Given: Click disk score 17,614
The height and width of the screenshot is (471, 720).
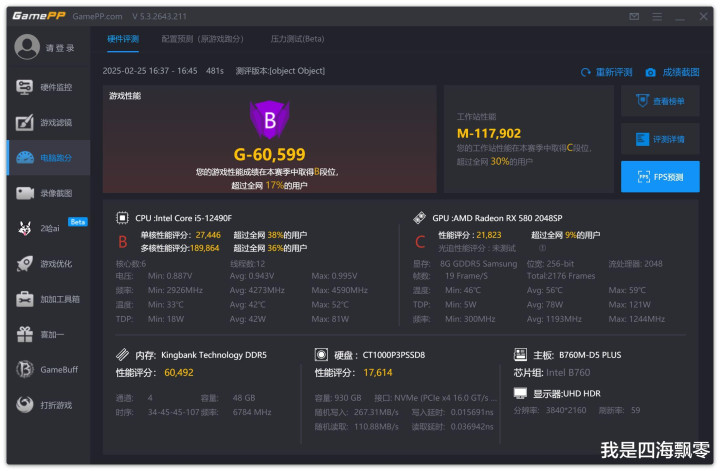Looking at the screenshot, I should pyautogui.click(x=377, y=372).
